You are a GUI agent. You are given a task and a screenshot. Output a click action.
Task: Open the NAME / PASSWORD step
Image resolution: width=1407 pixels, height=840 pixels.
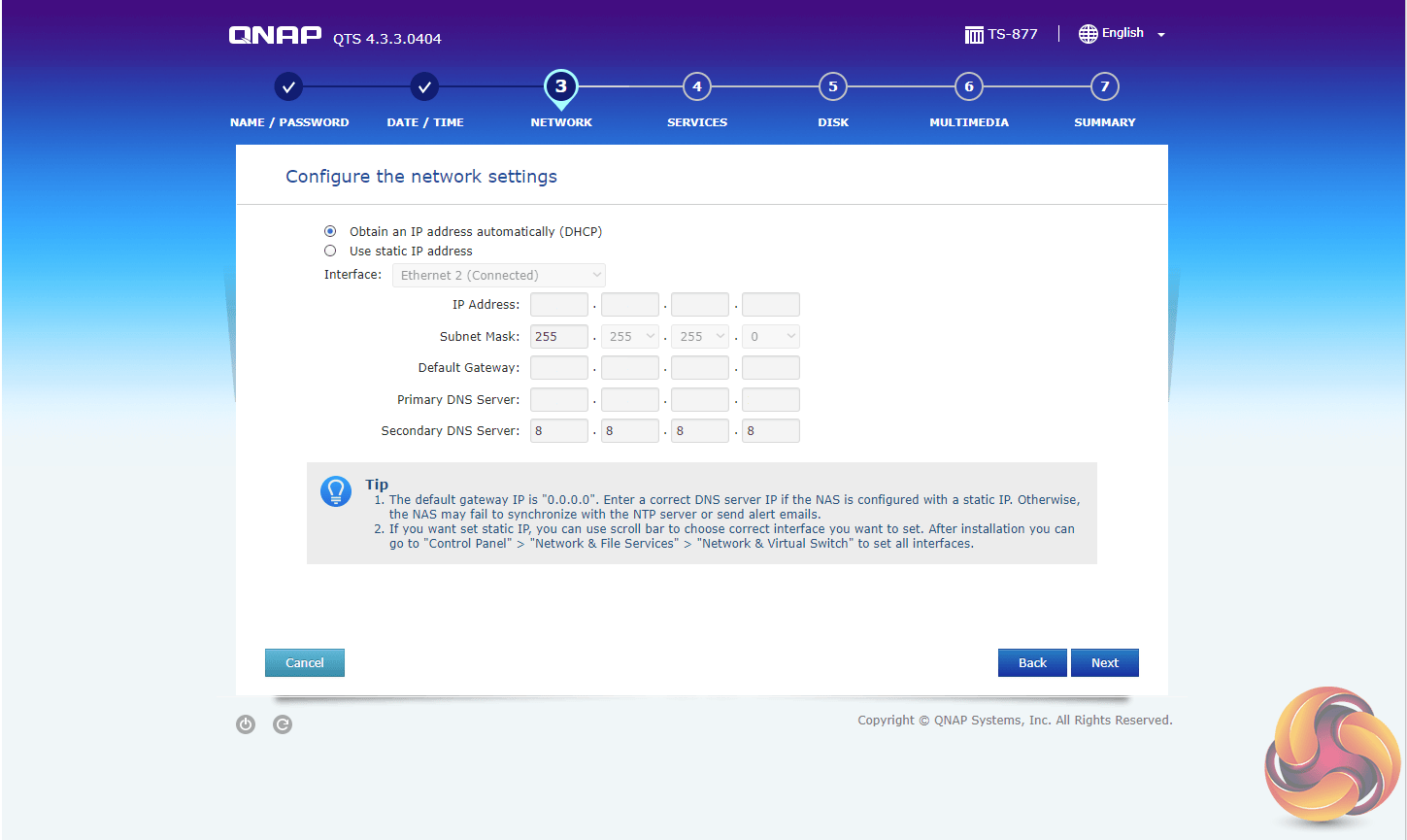[x=289, y=122]
